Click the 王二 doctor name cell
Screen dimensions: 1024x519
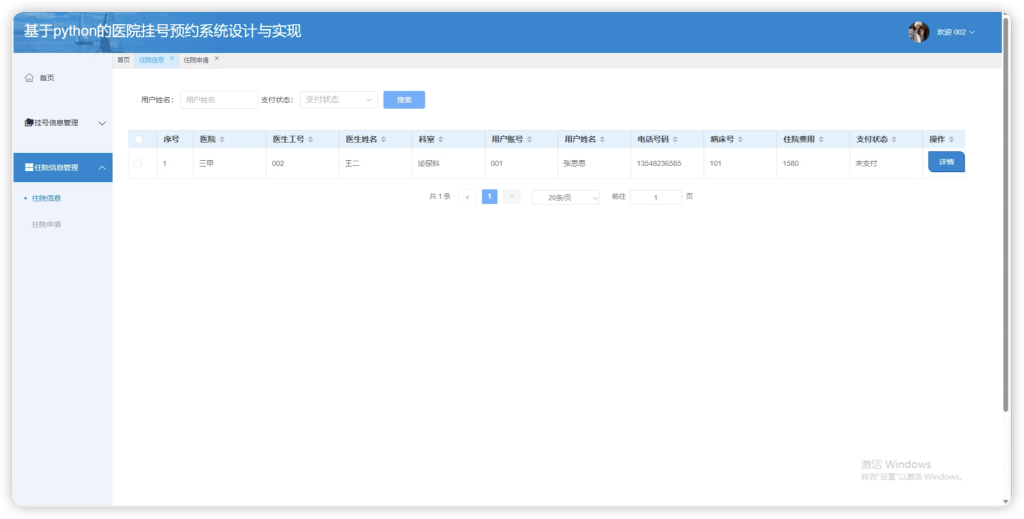(x=352, y=164)
